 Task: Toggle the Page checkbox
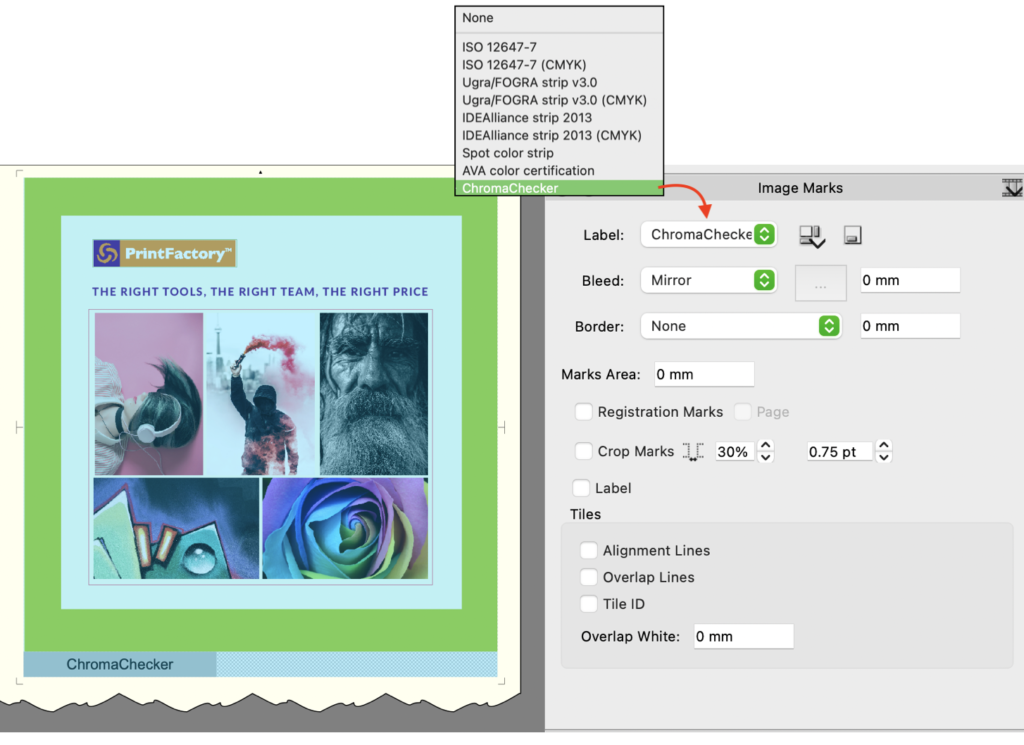743,412
